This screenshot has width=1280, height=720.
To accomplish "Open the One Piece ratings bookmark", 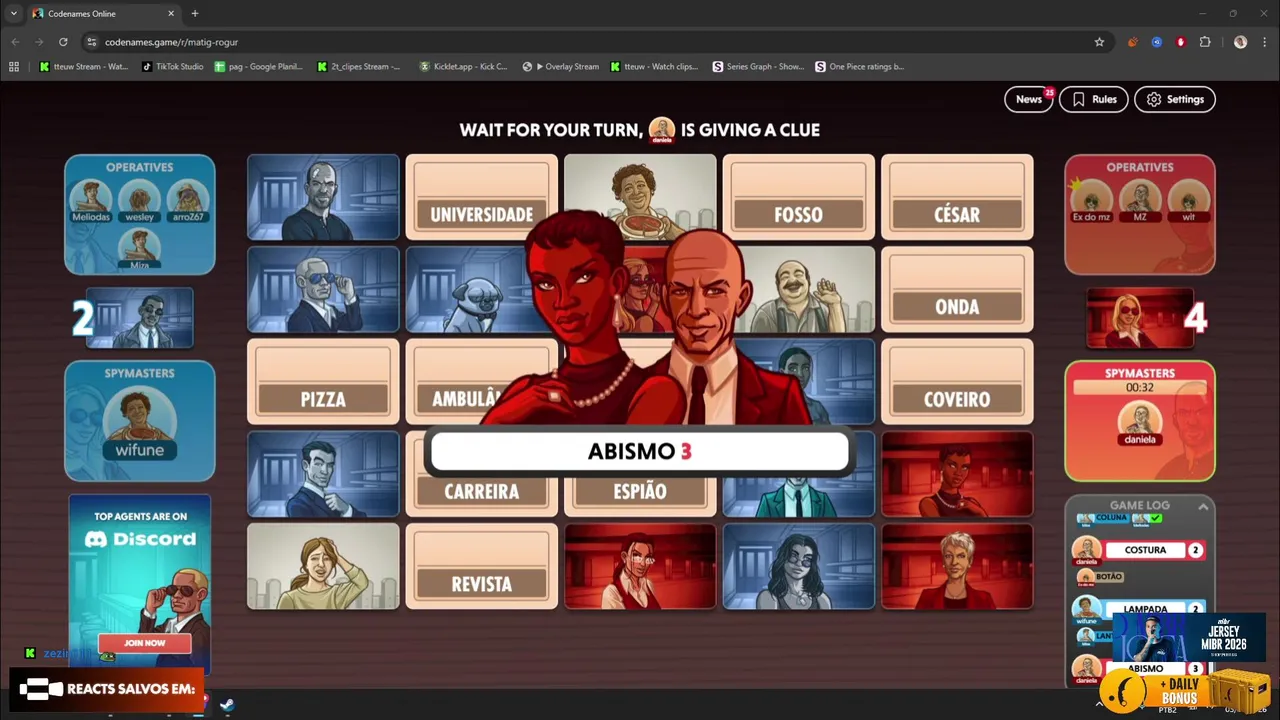I will click(859, 67).
